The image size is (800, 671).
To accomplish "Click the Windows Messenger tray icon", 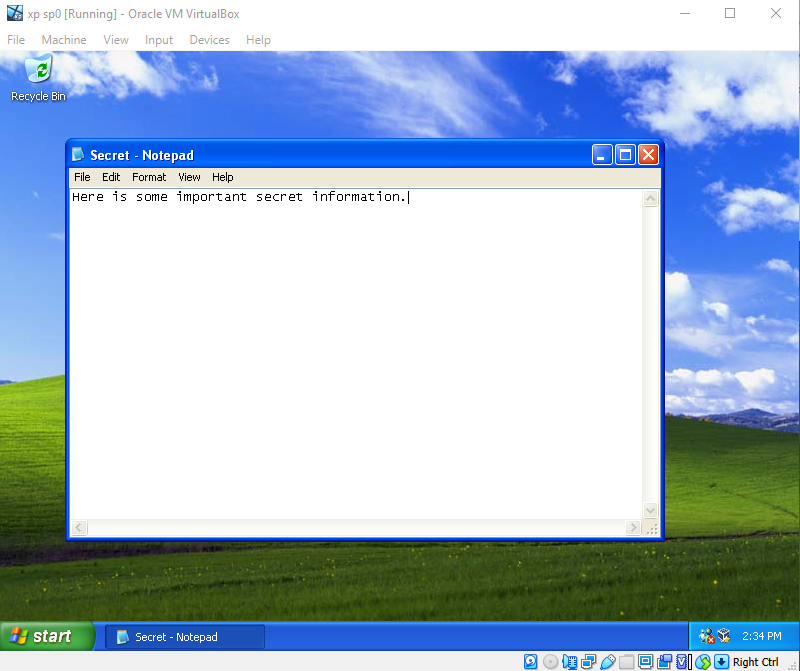I will 707,636.
